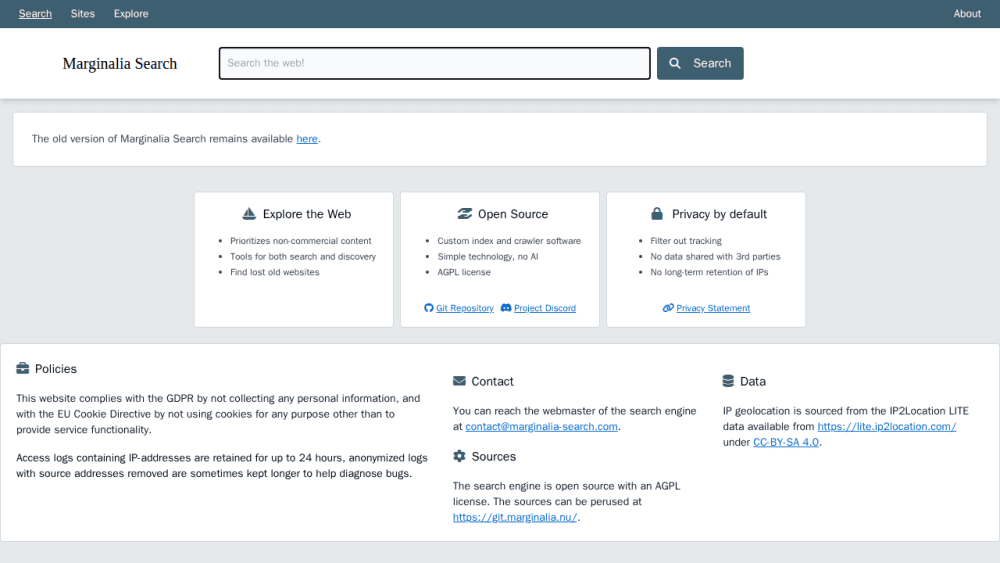Follow the 'here' link to old version
Screen dimensions: 1000x563
tap(307, 138)
